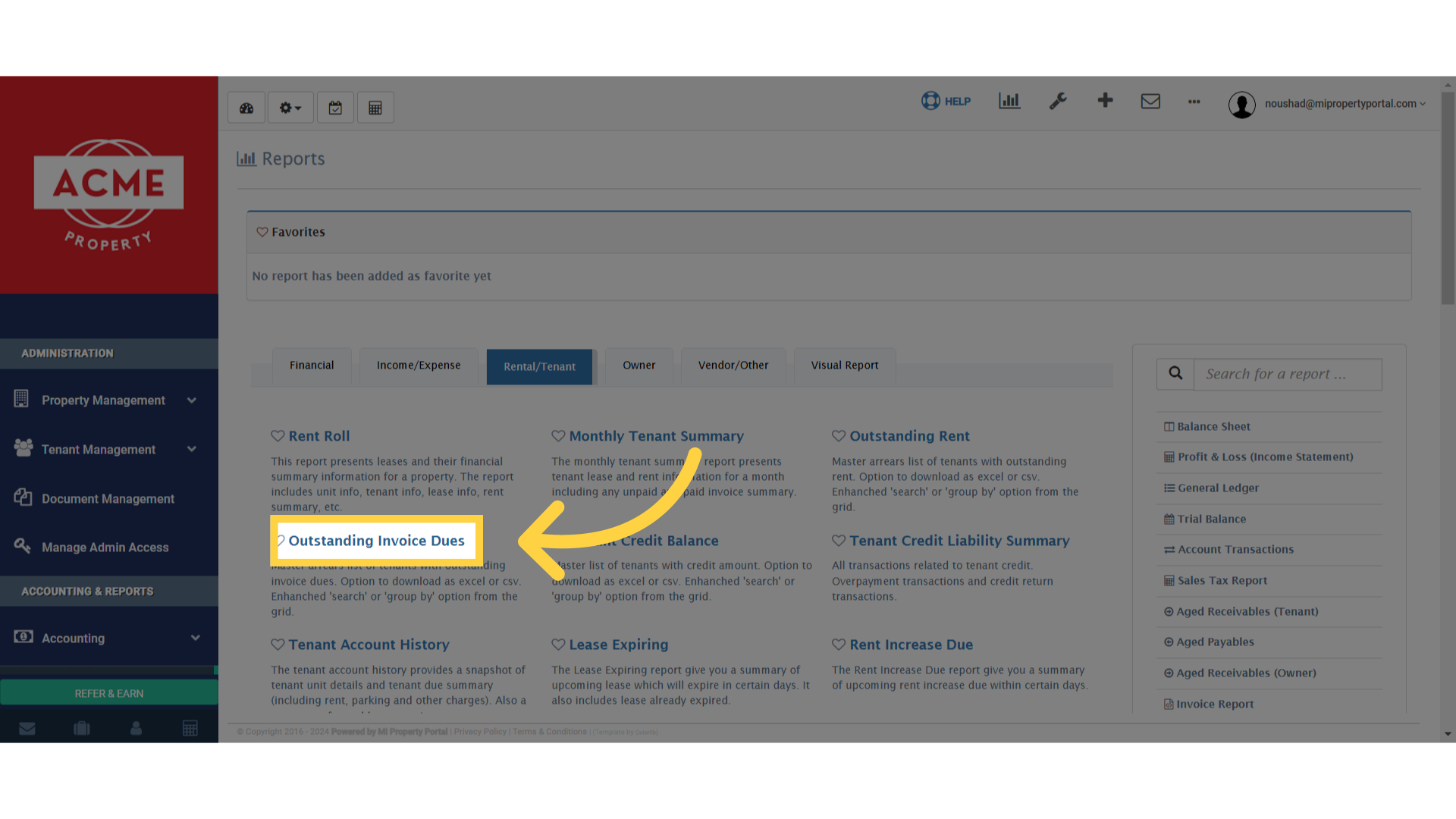
Task: Click the sidebar bottom briefcase icon
Action: 82,729
